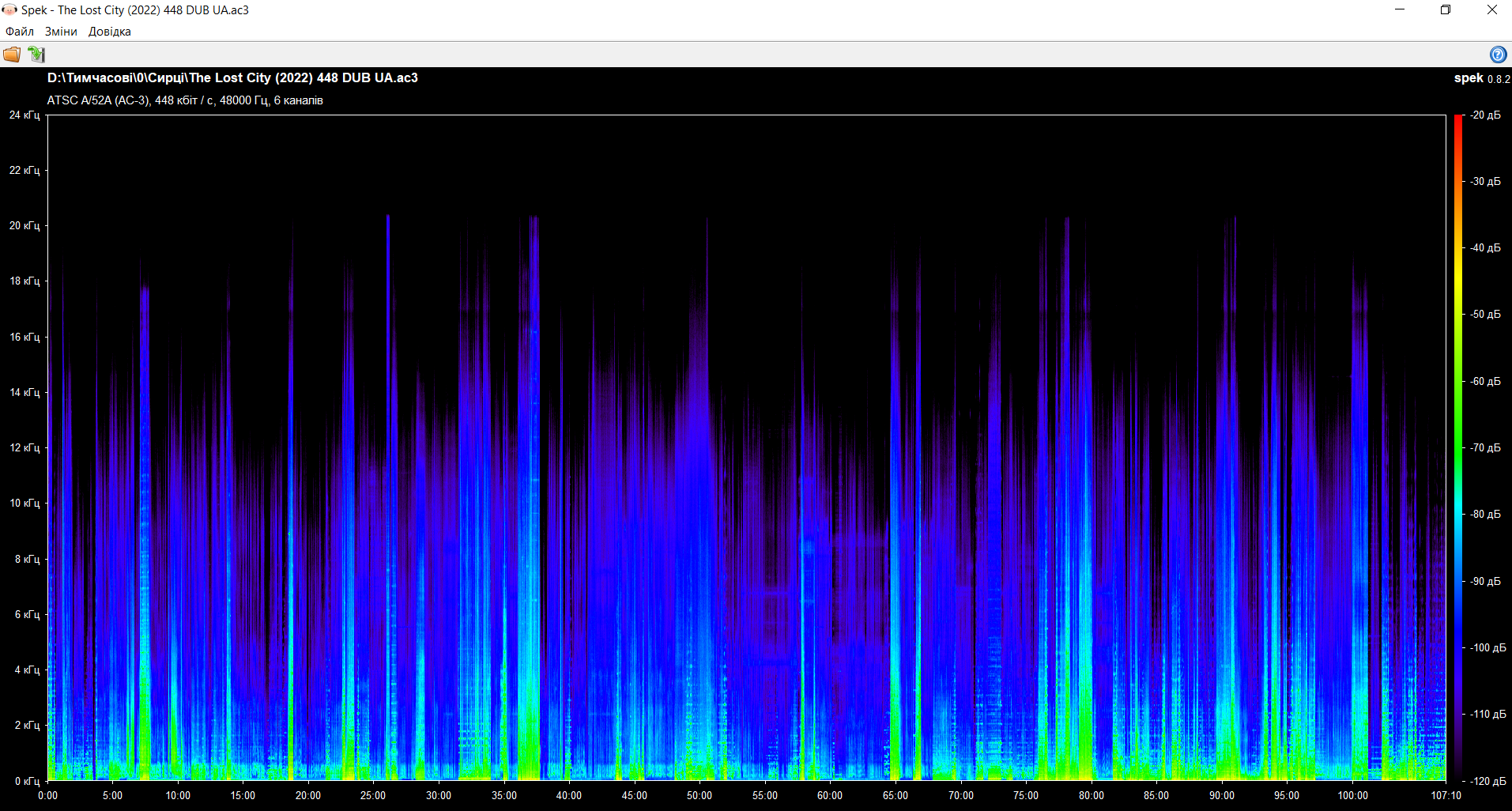Click the color density scale bar
The image size is (1512, 811).
1458,447
